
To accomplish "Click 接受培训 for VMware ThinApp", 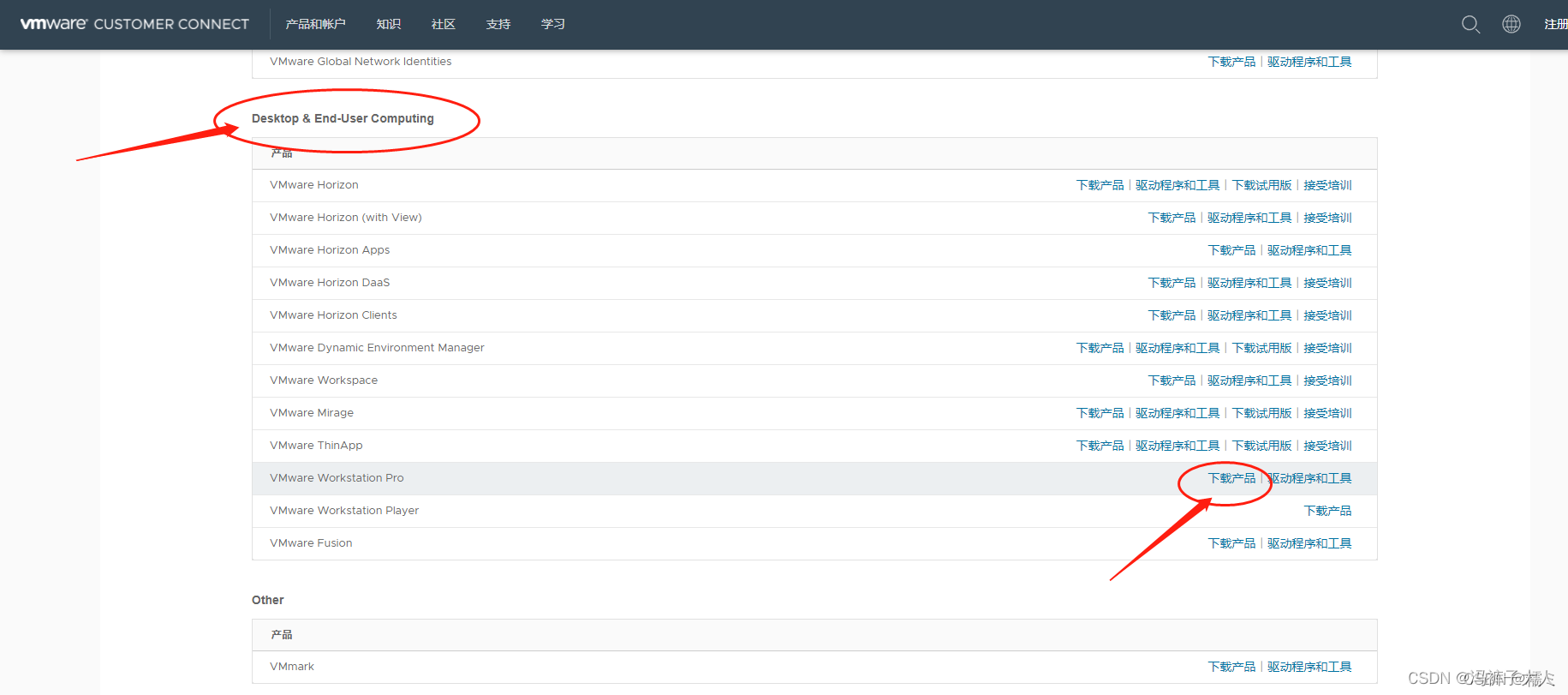I will click(1327, 446).
